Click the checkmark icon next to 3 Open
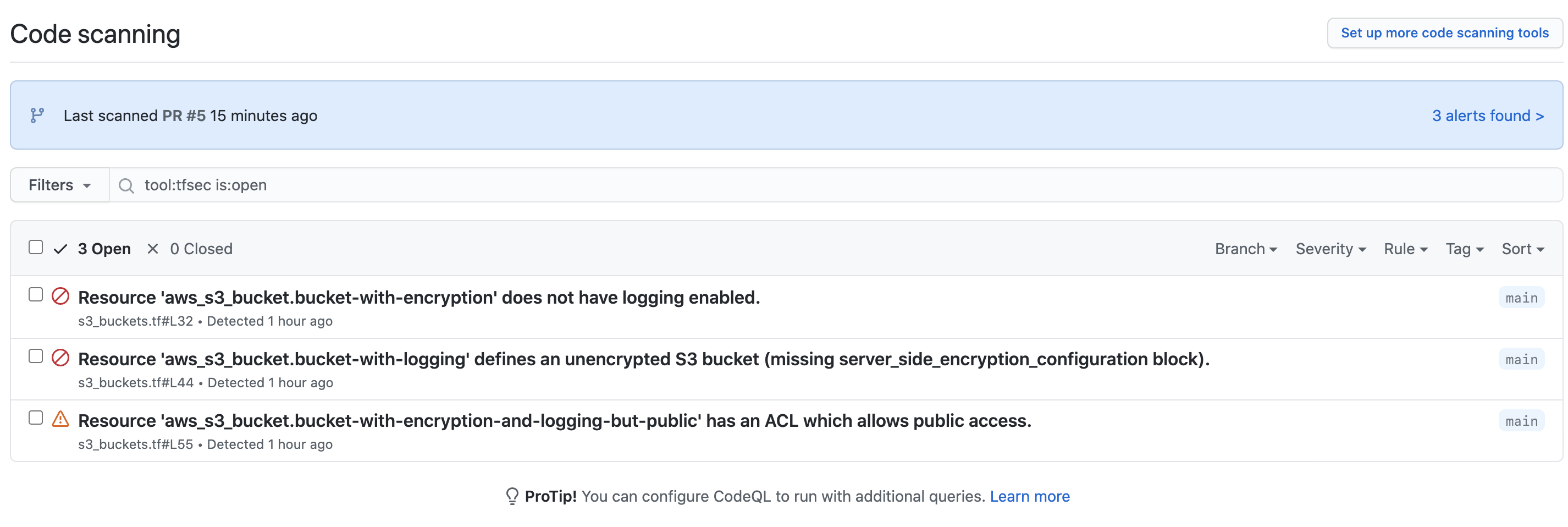 pos(60,248)
